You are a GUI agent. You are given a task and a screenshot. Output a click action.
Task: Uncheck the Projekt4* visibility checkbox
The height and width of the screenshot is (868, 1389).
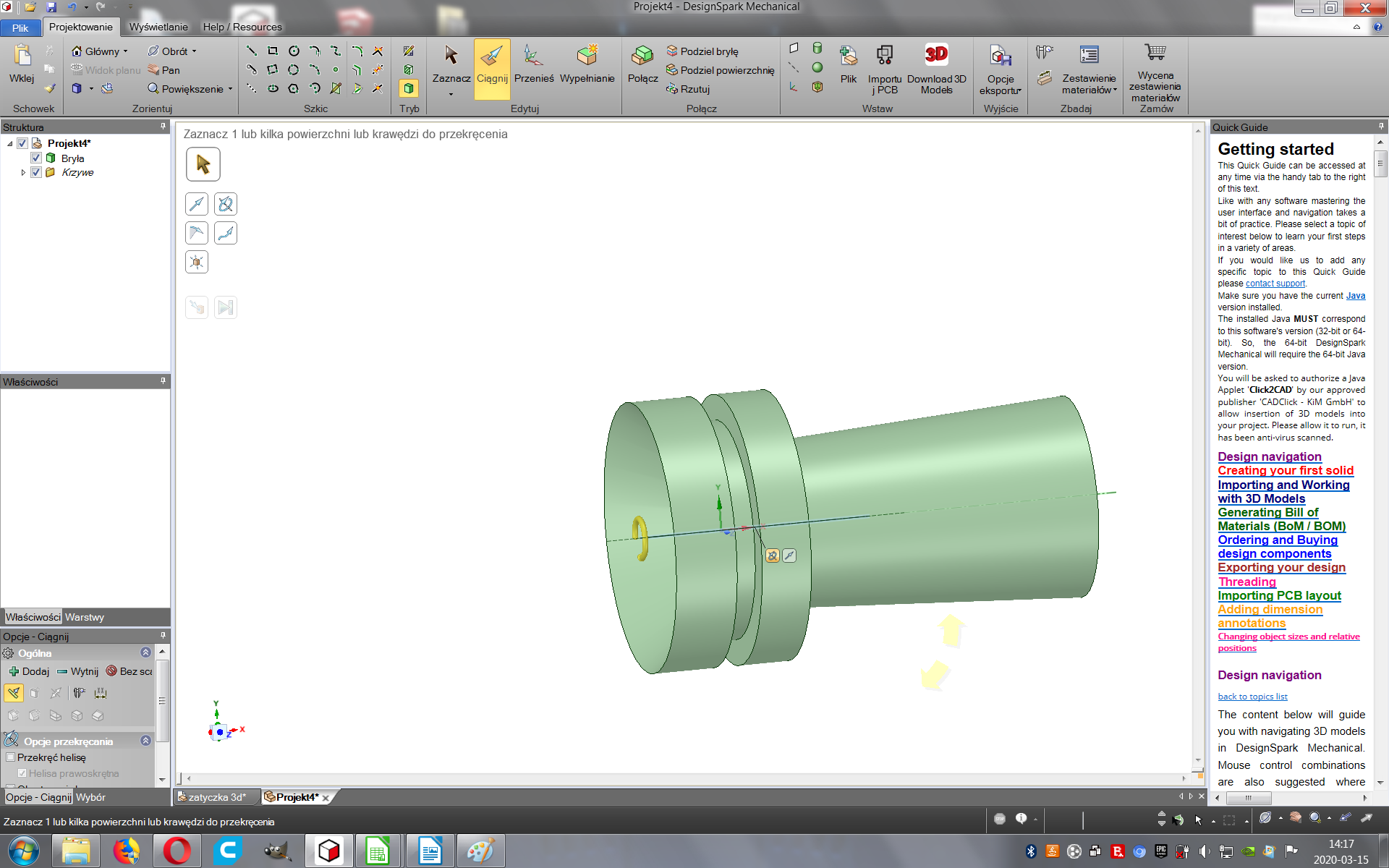coord(22,143)
